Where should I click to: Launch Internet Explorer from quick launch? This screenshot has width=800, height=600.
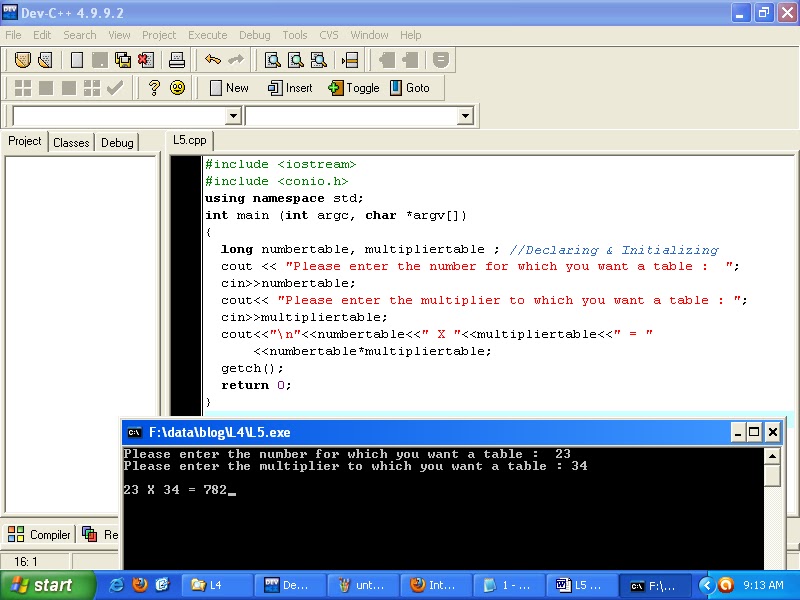116,585
